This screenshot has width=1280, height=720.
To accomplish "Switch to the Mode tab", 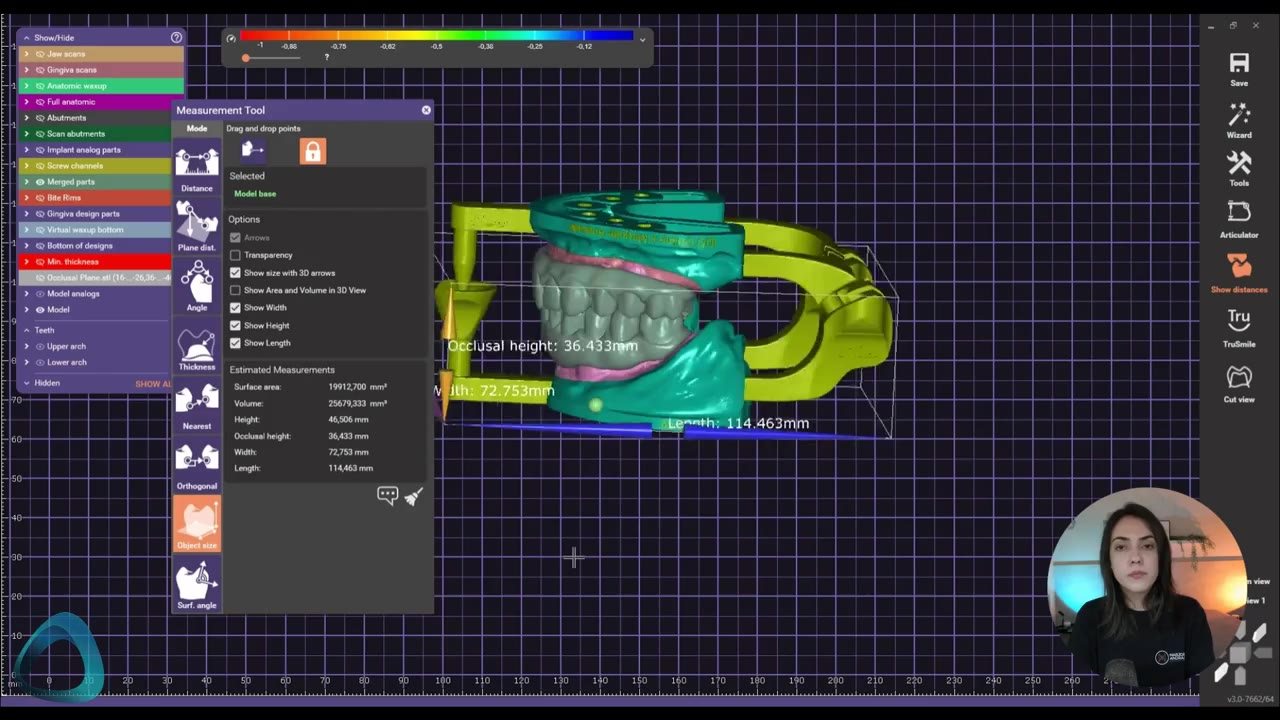I will coord(197,129).
